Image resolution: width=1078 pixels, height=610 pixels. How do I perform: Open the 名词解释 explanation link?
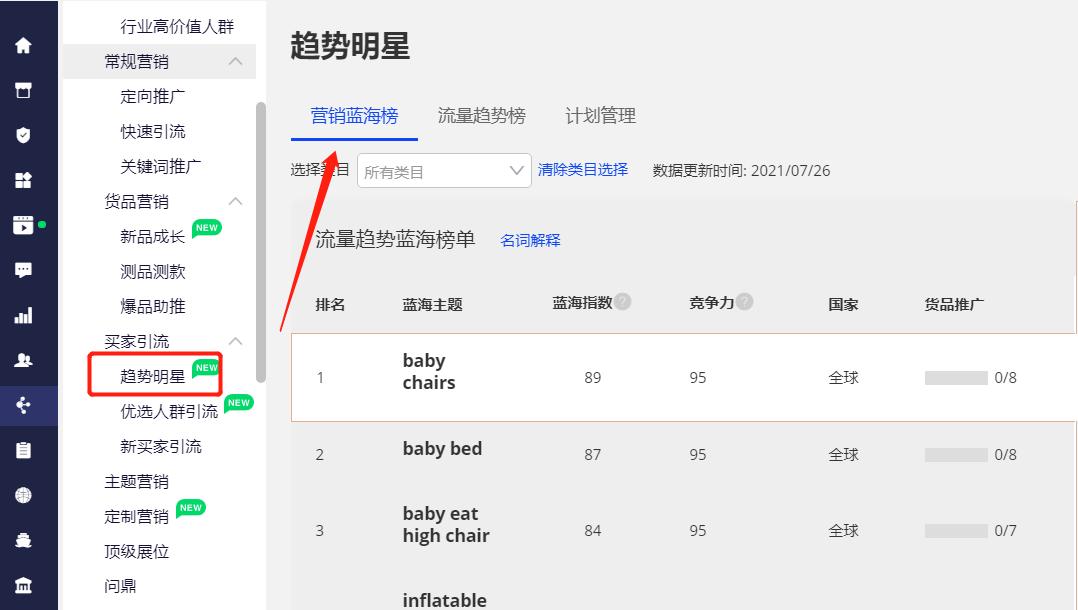[x=531, y=240]
